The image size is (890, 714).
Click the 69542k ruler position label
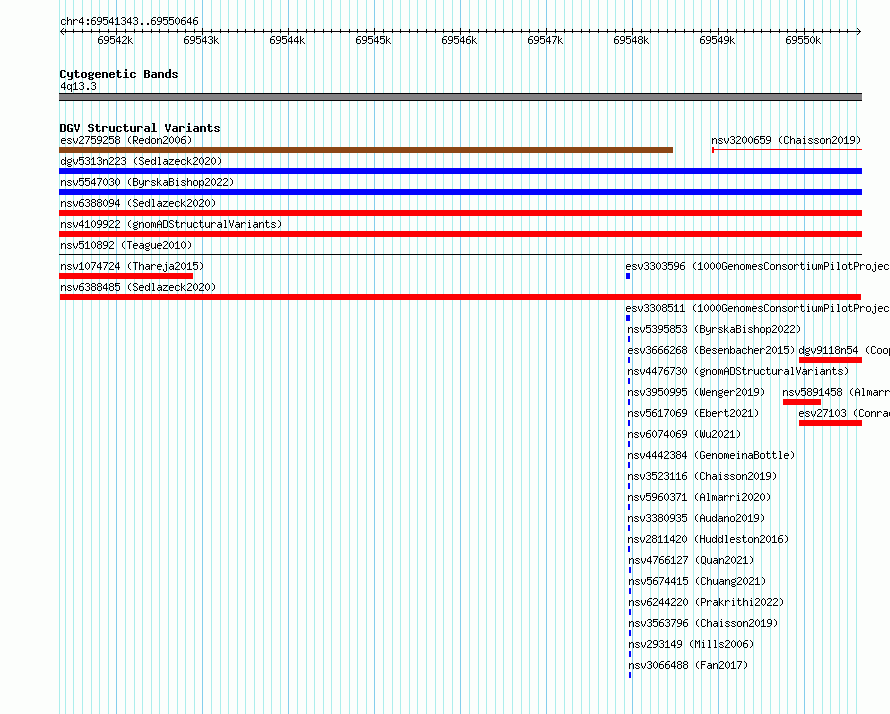[x=115, y=40]
